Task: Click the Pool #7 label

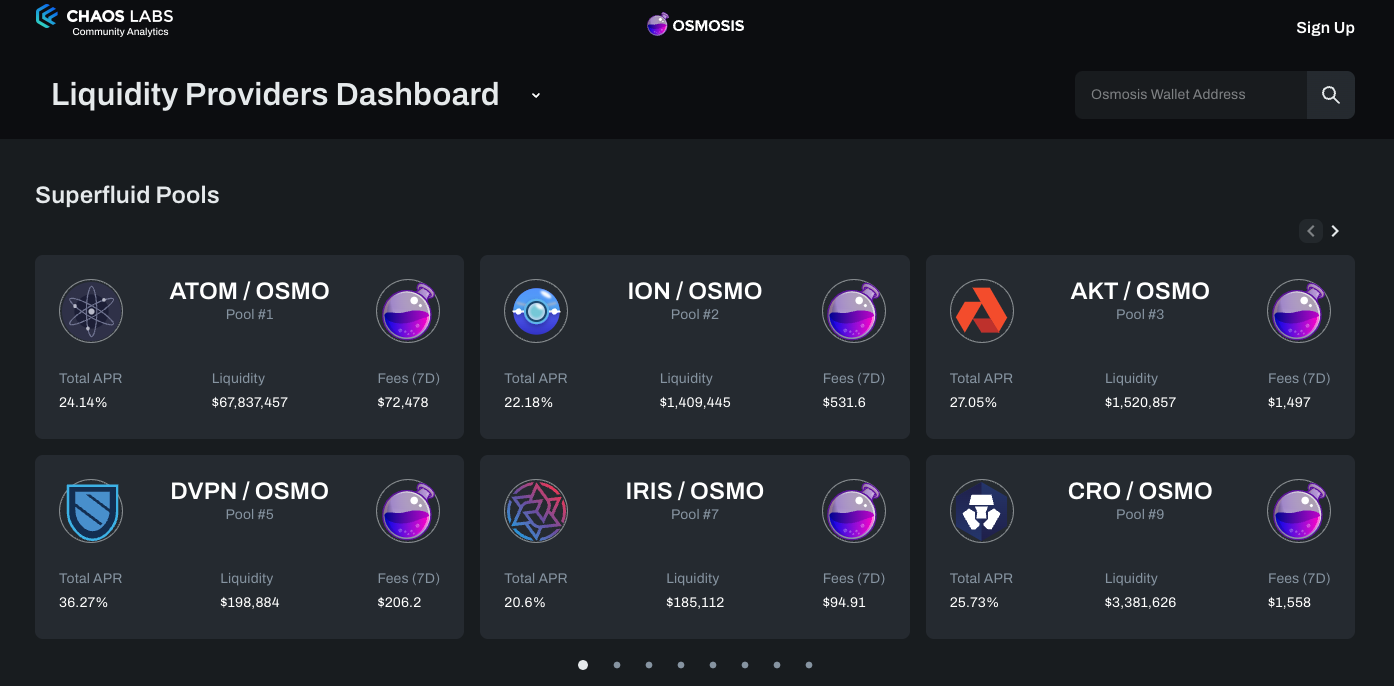Action: click(695, 514)
